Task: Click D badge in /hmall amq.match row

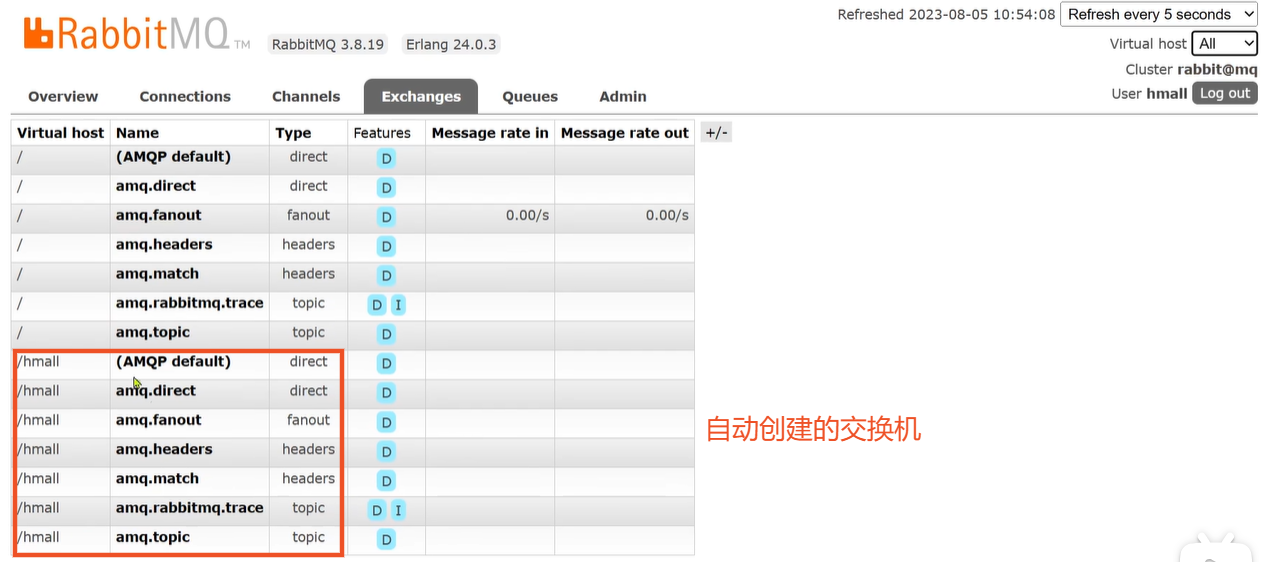Action: click(386, 480)
